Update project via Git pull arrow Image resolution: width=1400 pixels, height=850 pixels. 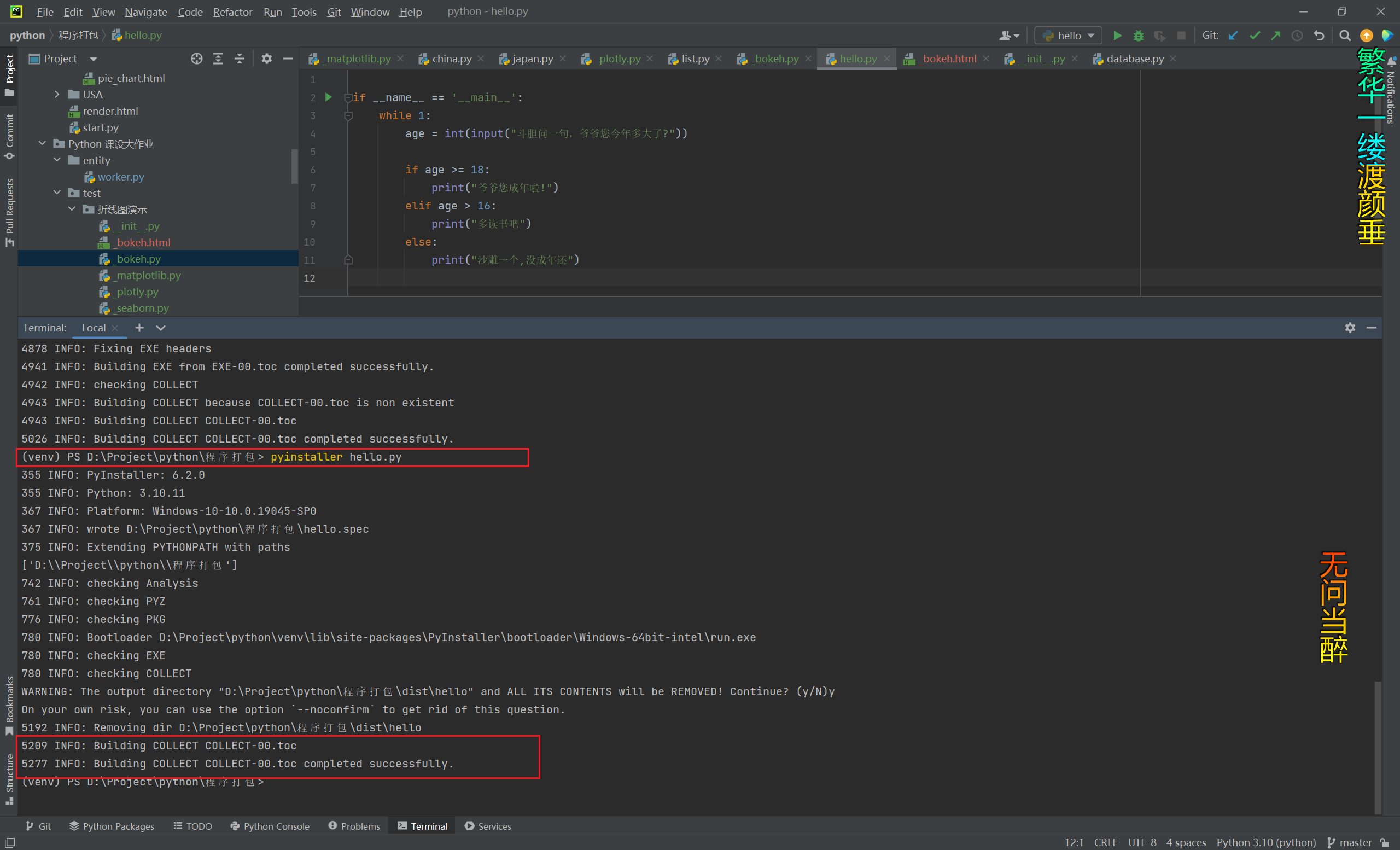coord(1233,35)
